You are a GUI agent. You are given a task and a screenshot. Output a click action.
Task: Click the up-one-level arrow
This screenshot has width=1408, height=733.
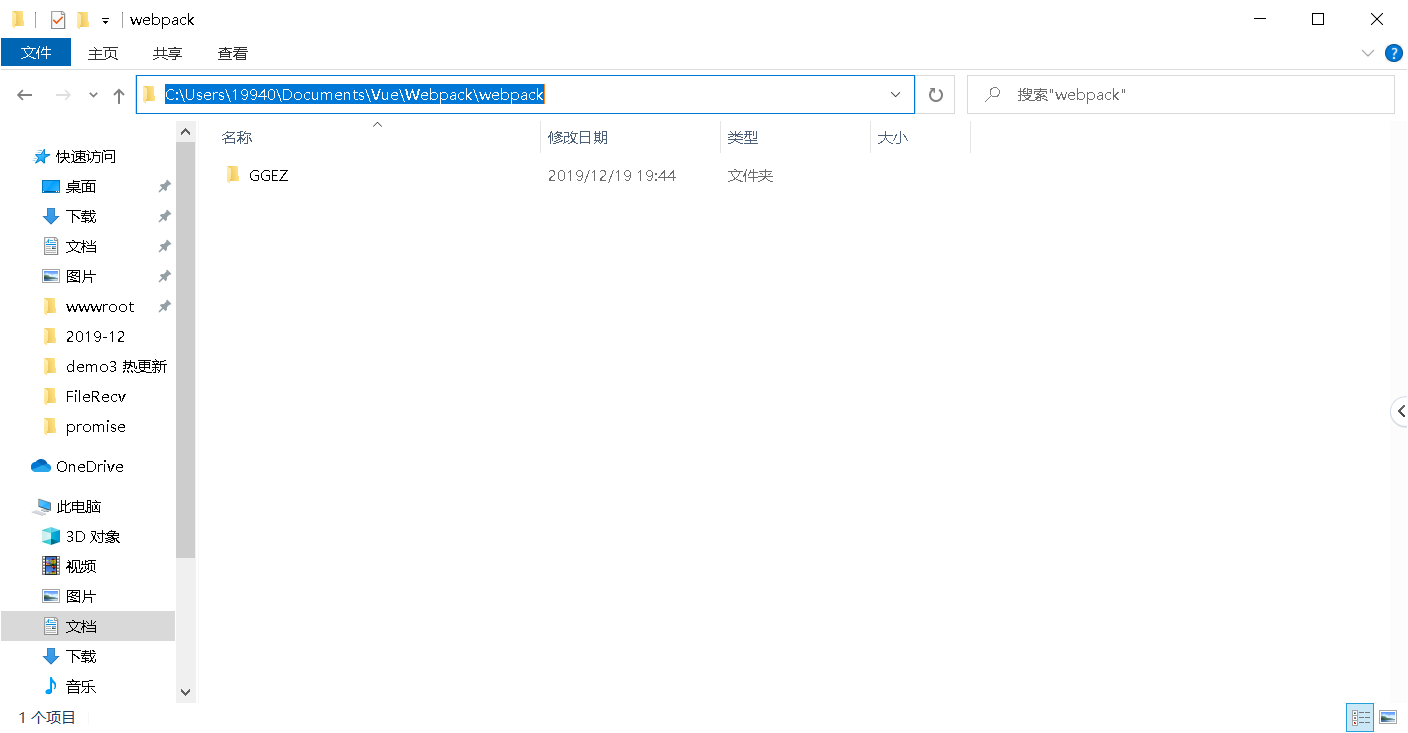(x=118, y=94)
